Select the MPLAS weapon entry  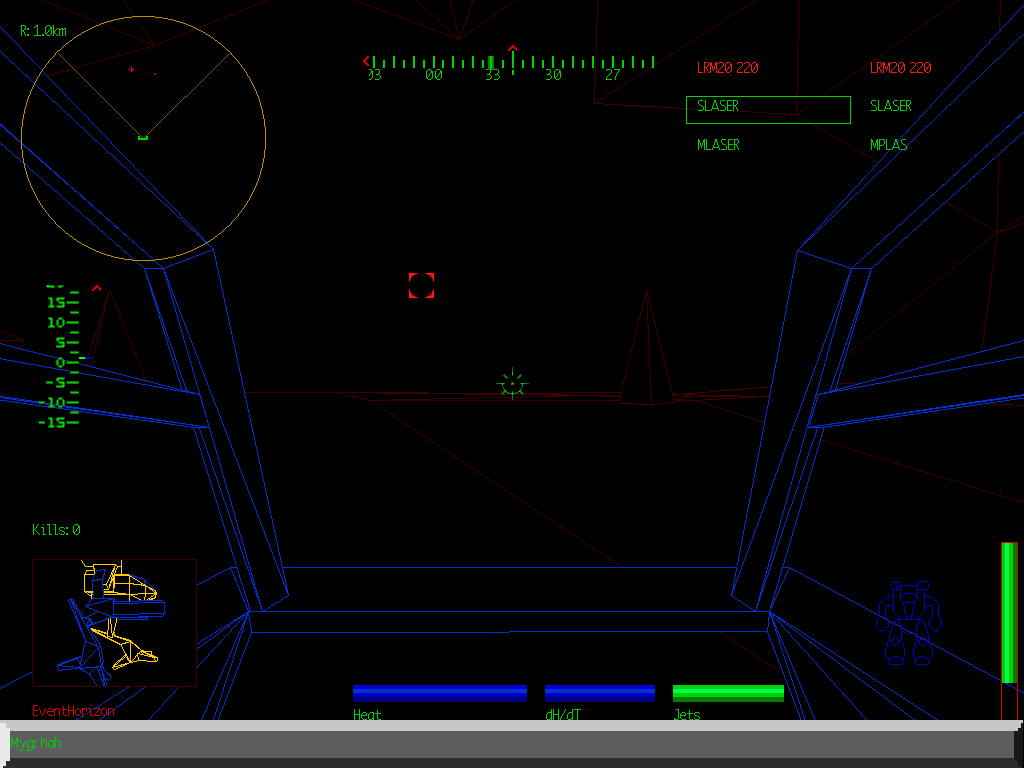889,145
